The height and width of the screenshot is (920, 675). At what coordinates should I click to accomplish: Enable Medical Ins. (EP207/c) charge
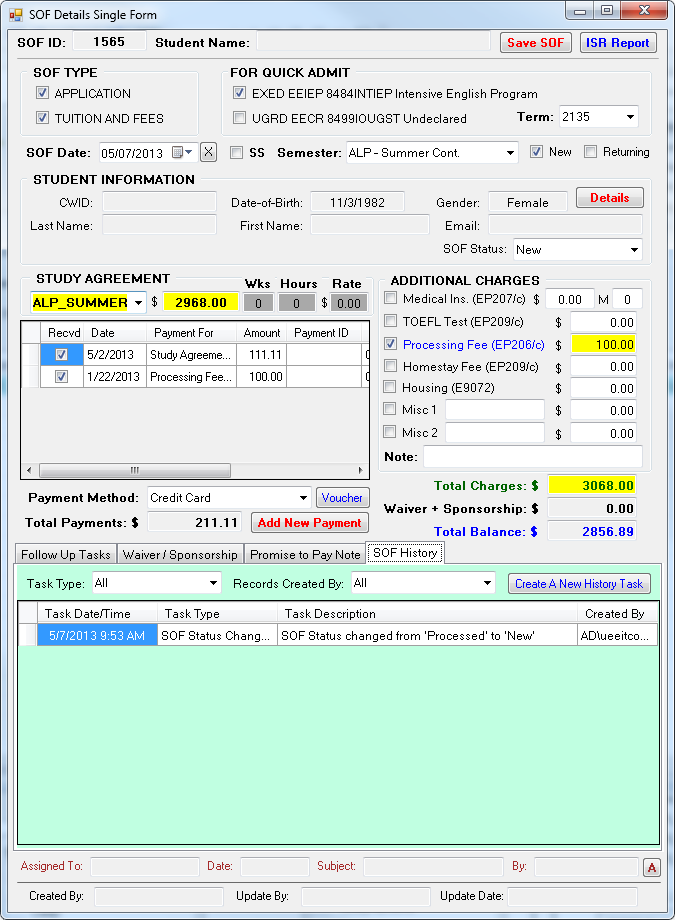[390, 298]
